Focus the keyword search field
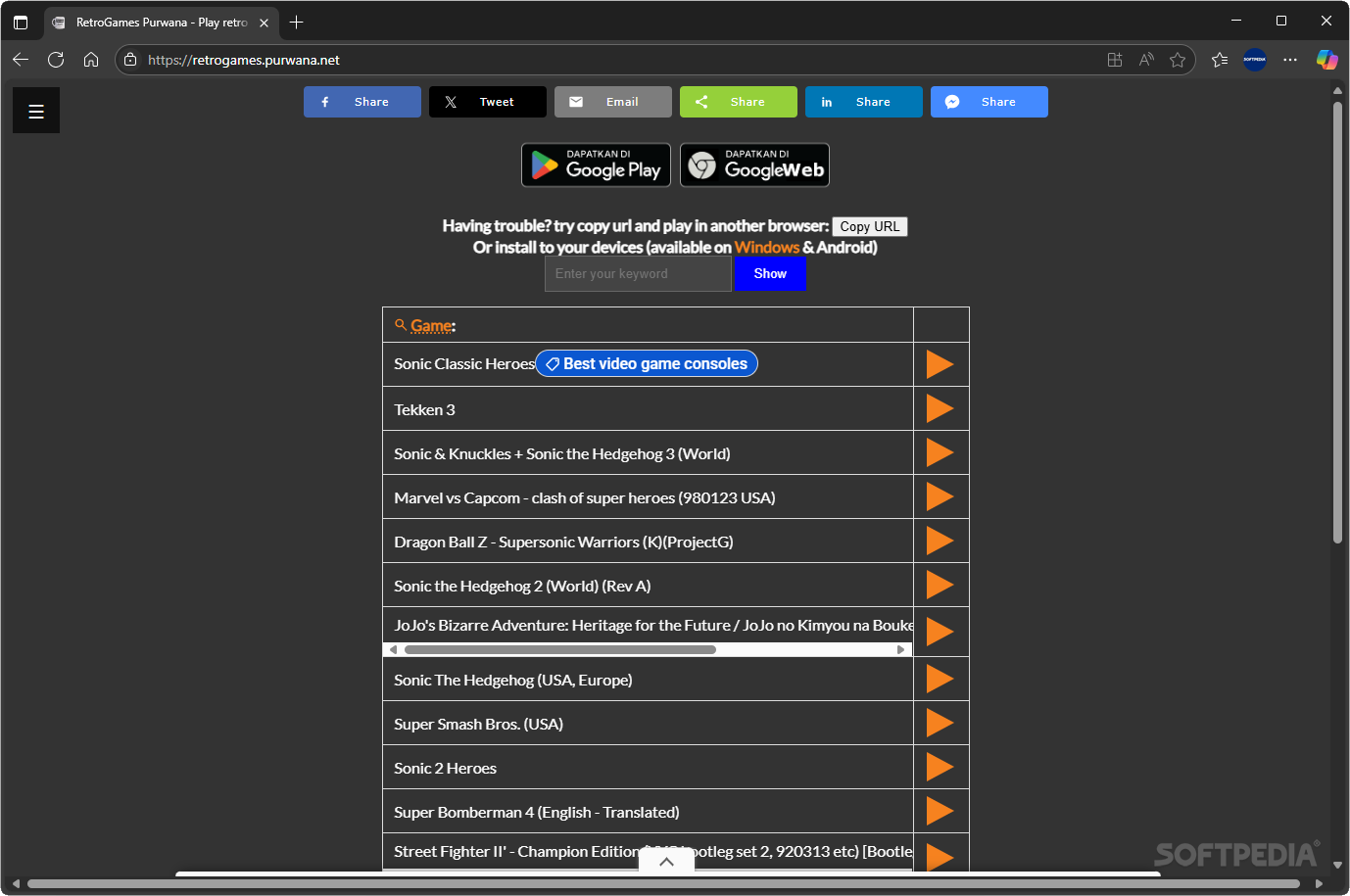The height and width of the screenshot is (896, 1350). 638,274
